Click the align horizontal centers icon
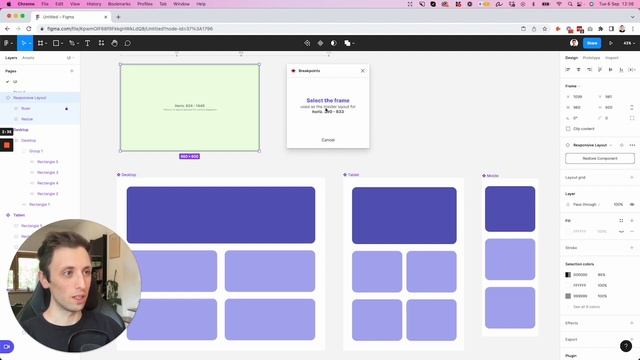640x360 pixels. (578, 70)
